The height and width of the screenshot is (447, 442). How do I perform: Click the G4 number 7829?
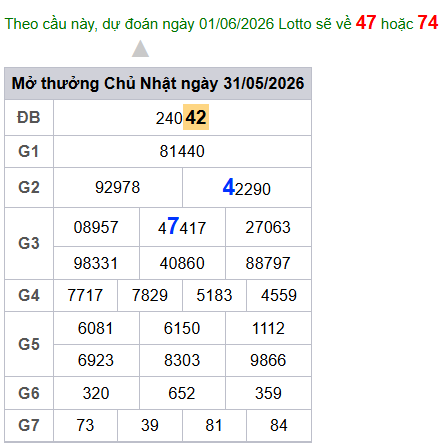click(150, 295)
